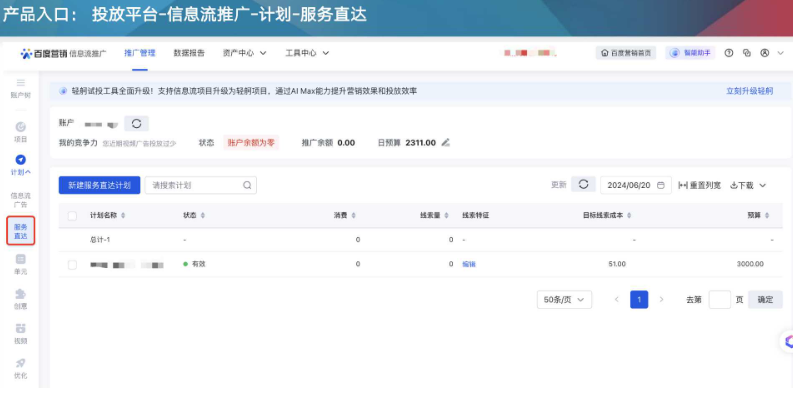Check the 有效 plan row checkbox
The height and width of the screenshot is (394, 793).
[x=72, y=265]
